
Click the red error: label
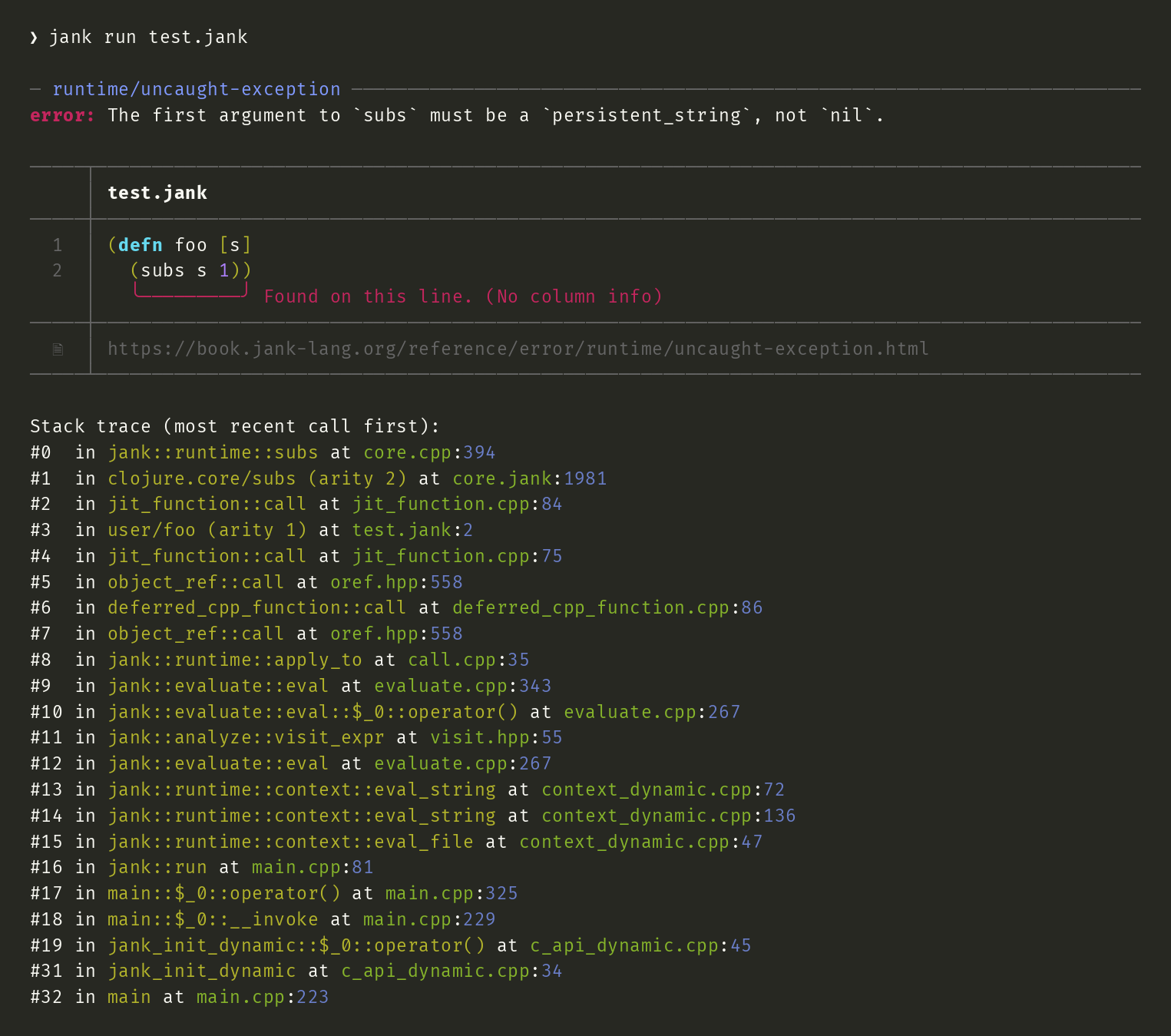pyautogui.click(x=62, y=115)
